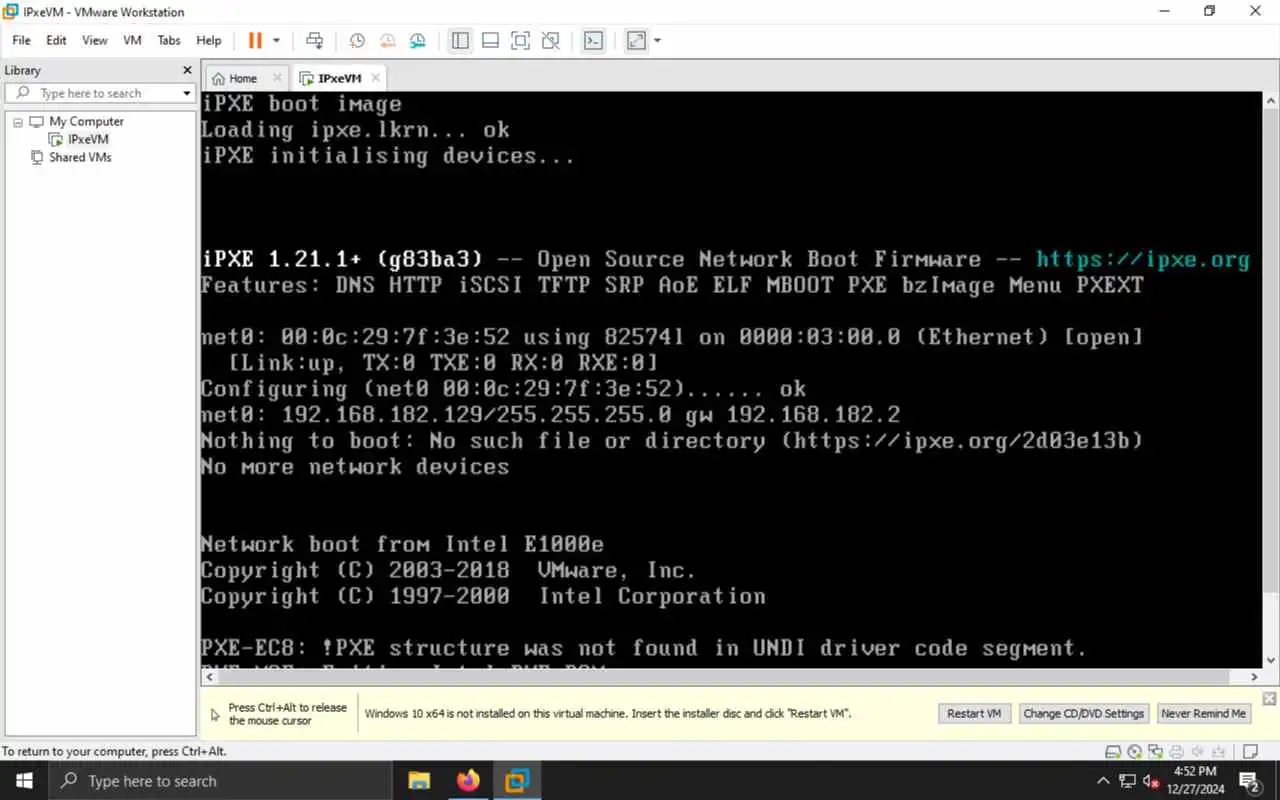The height and width of the screenshot is (800, 1280).
Task: Close the IPxeVM tab
Action: coord(375,78)
